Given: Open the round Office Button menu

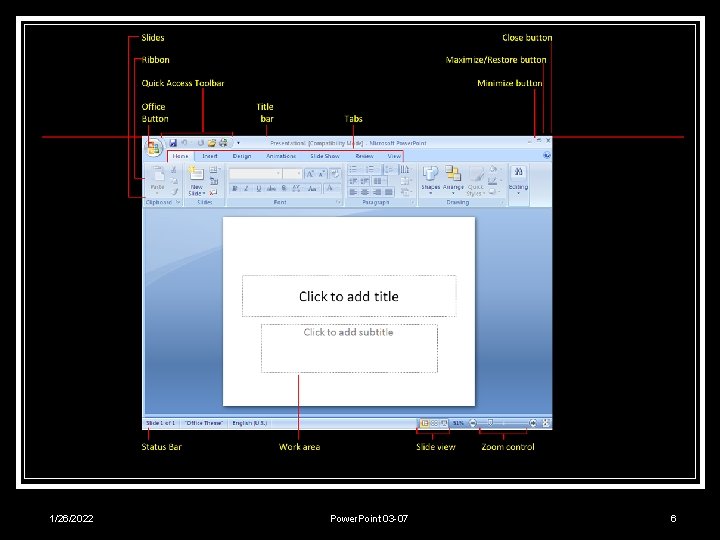Looking at the screenshot, I should click(153, 147).
